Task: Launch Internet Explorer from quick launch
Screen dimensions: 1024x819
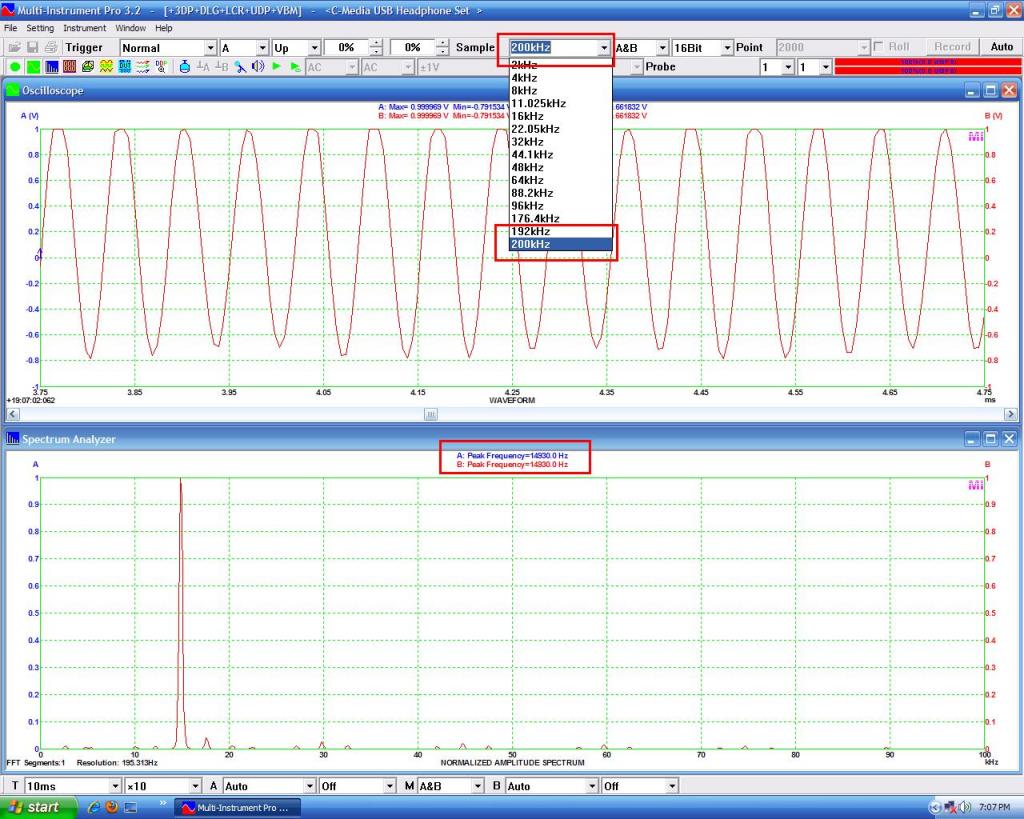Action: (93, 808)
